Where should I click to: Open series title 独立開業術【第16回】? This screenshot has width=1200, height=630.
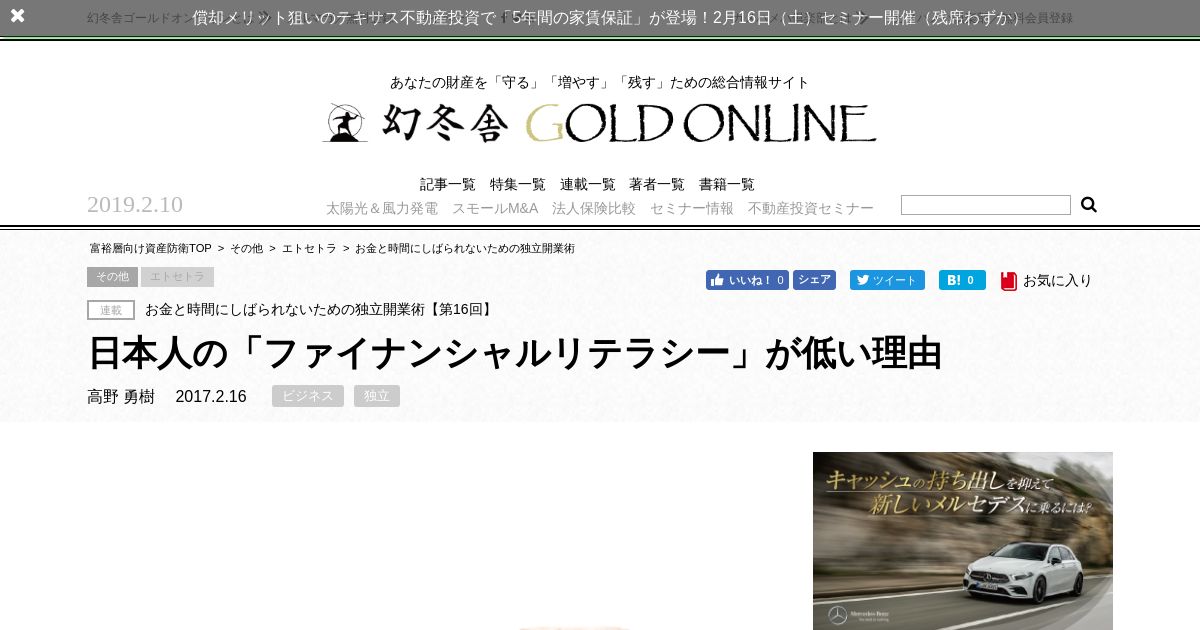pyautogui.click(x=320, y=310)
